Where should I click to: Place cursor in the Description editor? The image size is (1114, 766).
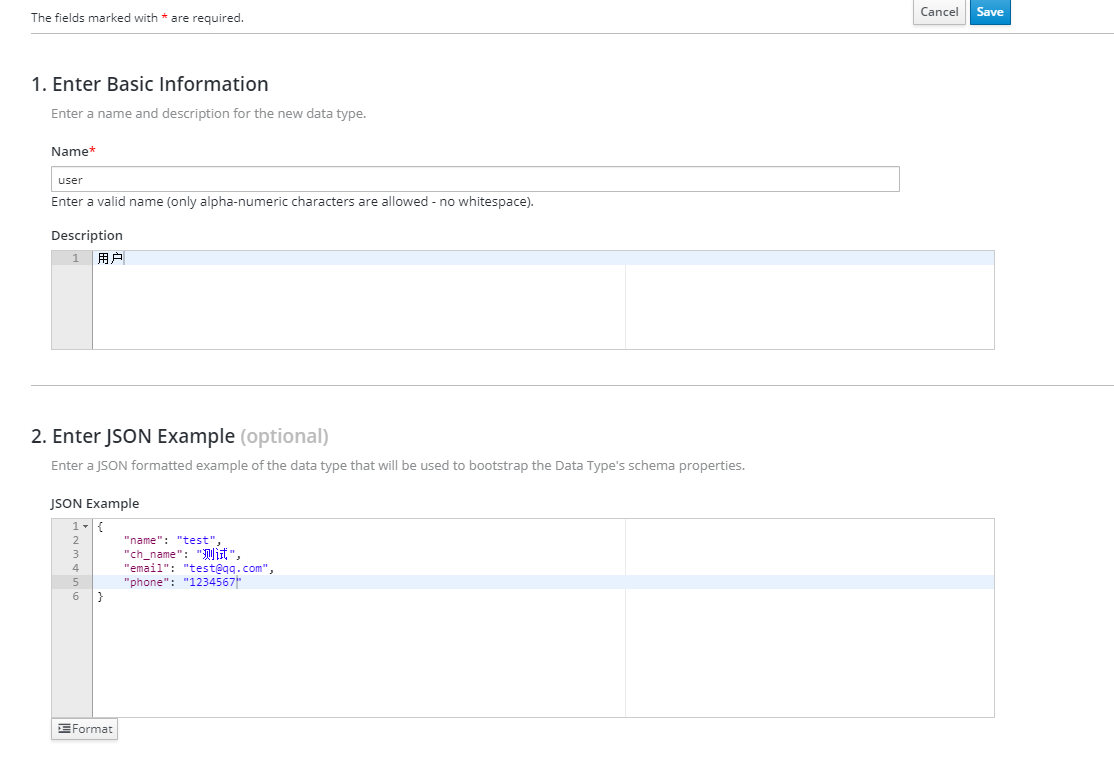(x=300, y=257)
